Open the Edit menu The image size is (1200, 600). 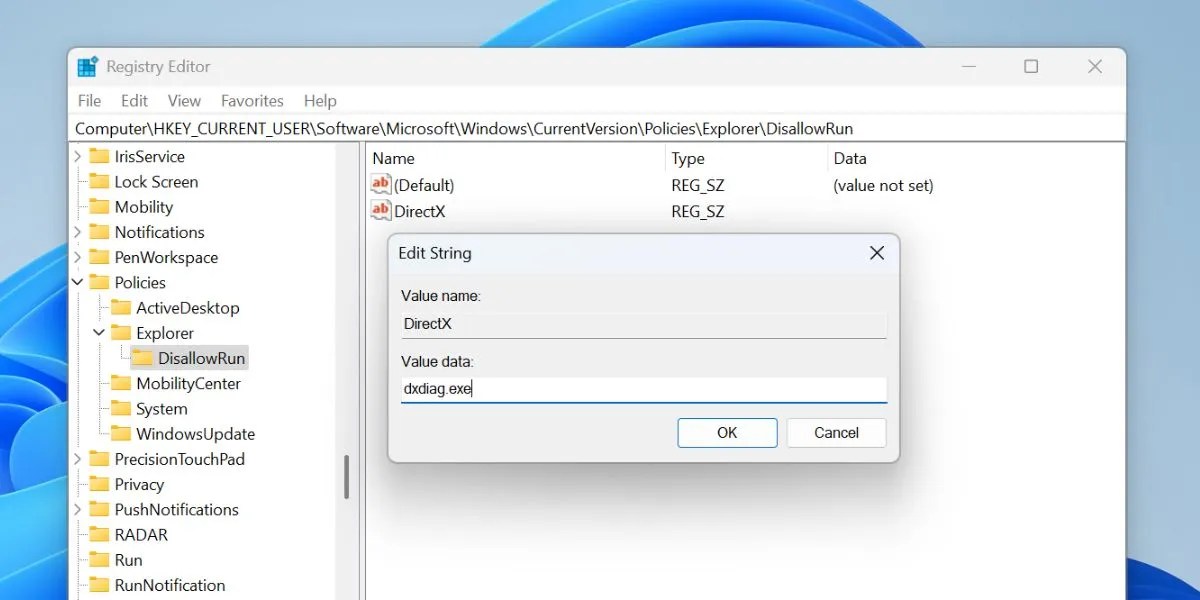(x=133, y=100)
